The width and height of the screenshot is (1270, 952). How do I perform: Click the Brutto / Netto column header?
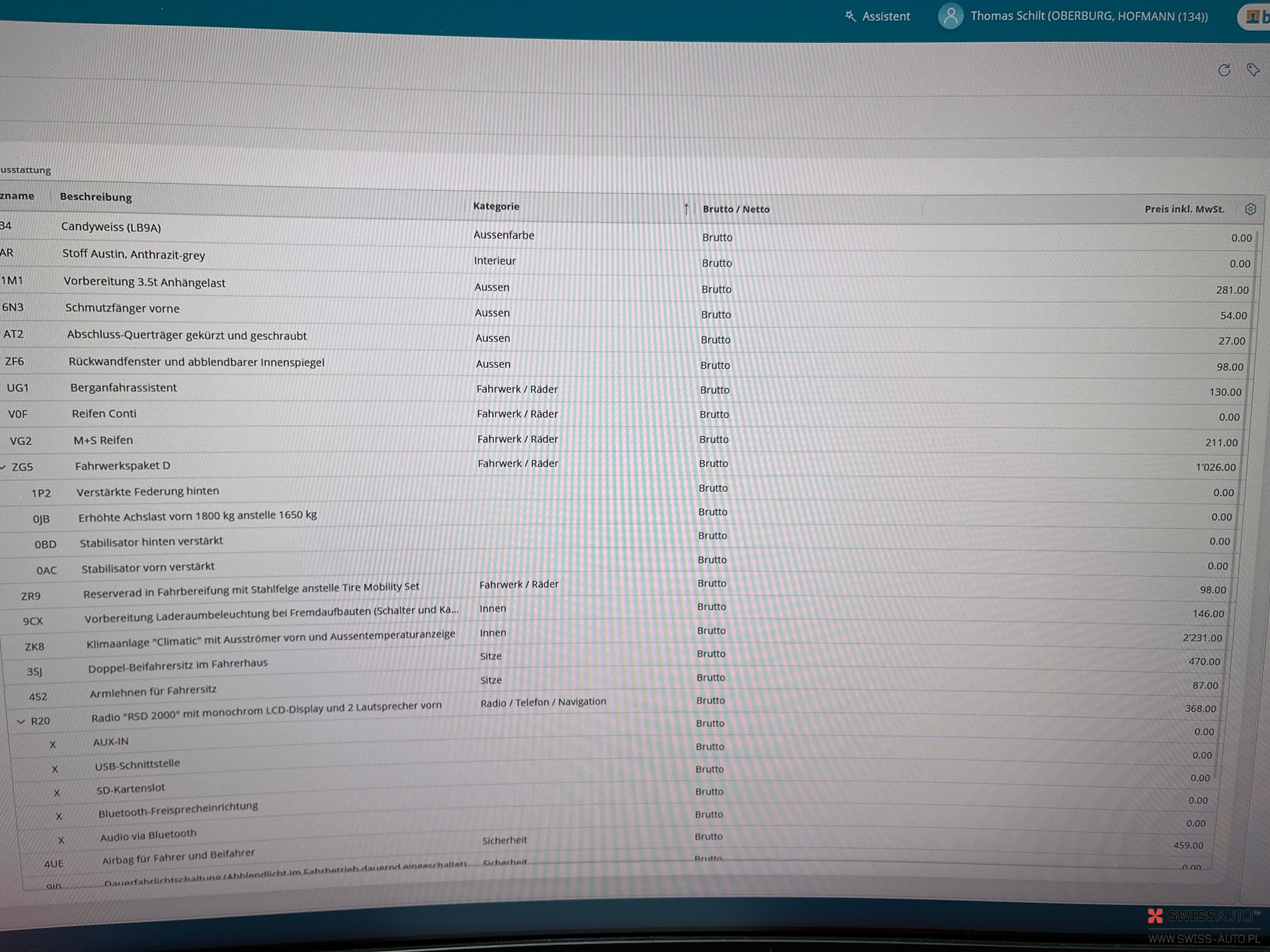(736, 209)
